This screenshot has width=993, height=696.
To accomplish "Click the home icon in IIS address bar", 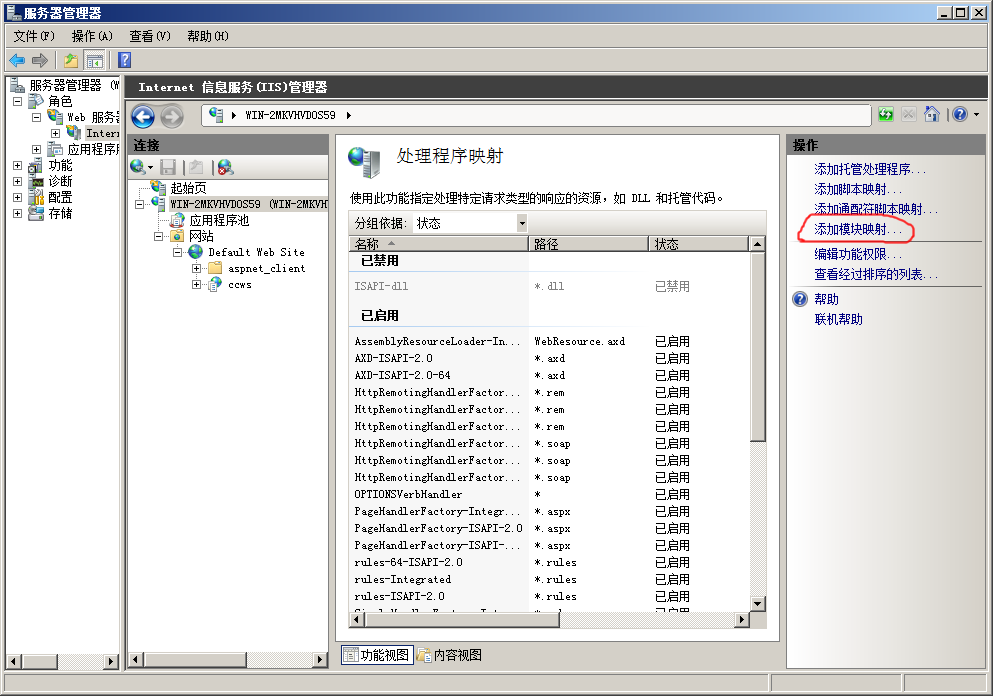I will 932,114.
